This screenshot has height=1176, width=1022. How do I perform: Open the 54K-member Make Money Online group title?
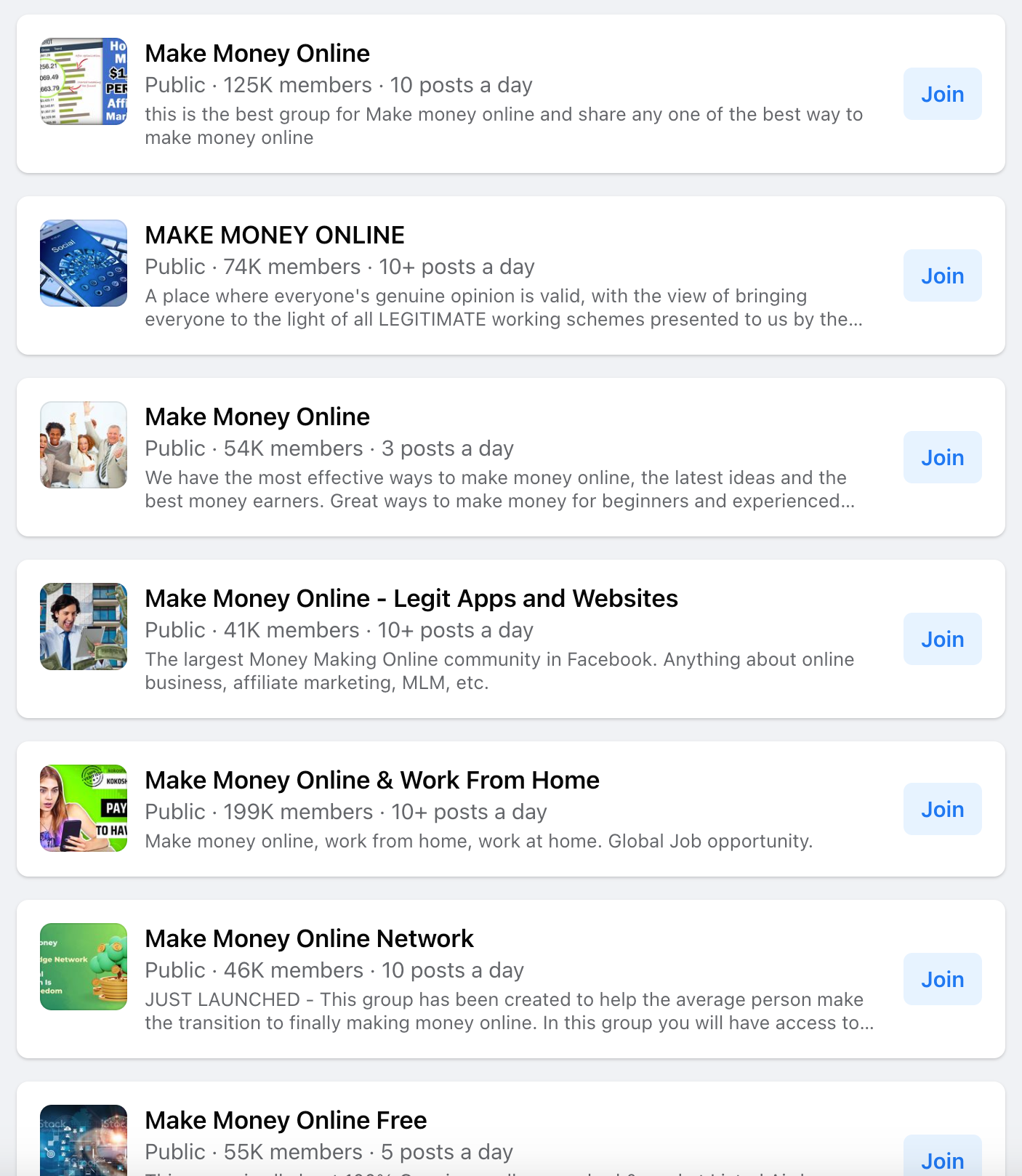pos(257,416)
